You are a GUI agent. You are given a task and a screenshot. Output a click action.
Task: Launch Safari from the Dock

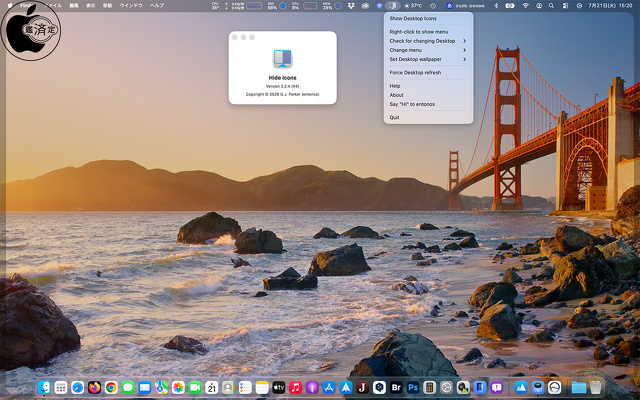[x=78, y=387]
